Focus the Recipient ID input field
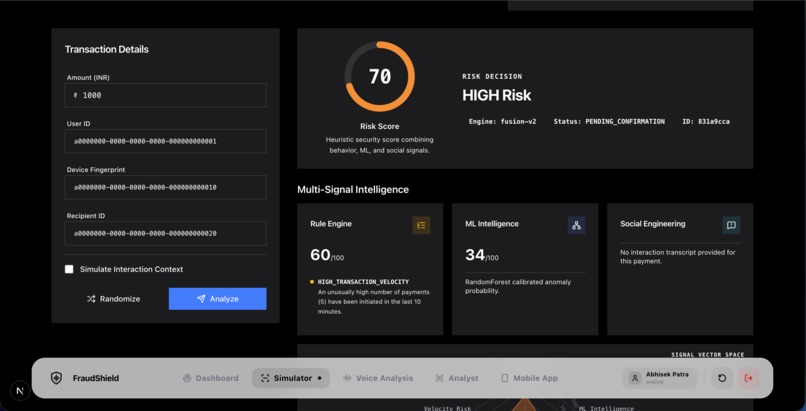 pyautogui.click(x=166, y=234)
